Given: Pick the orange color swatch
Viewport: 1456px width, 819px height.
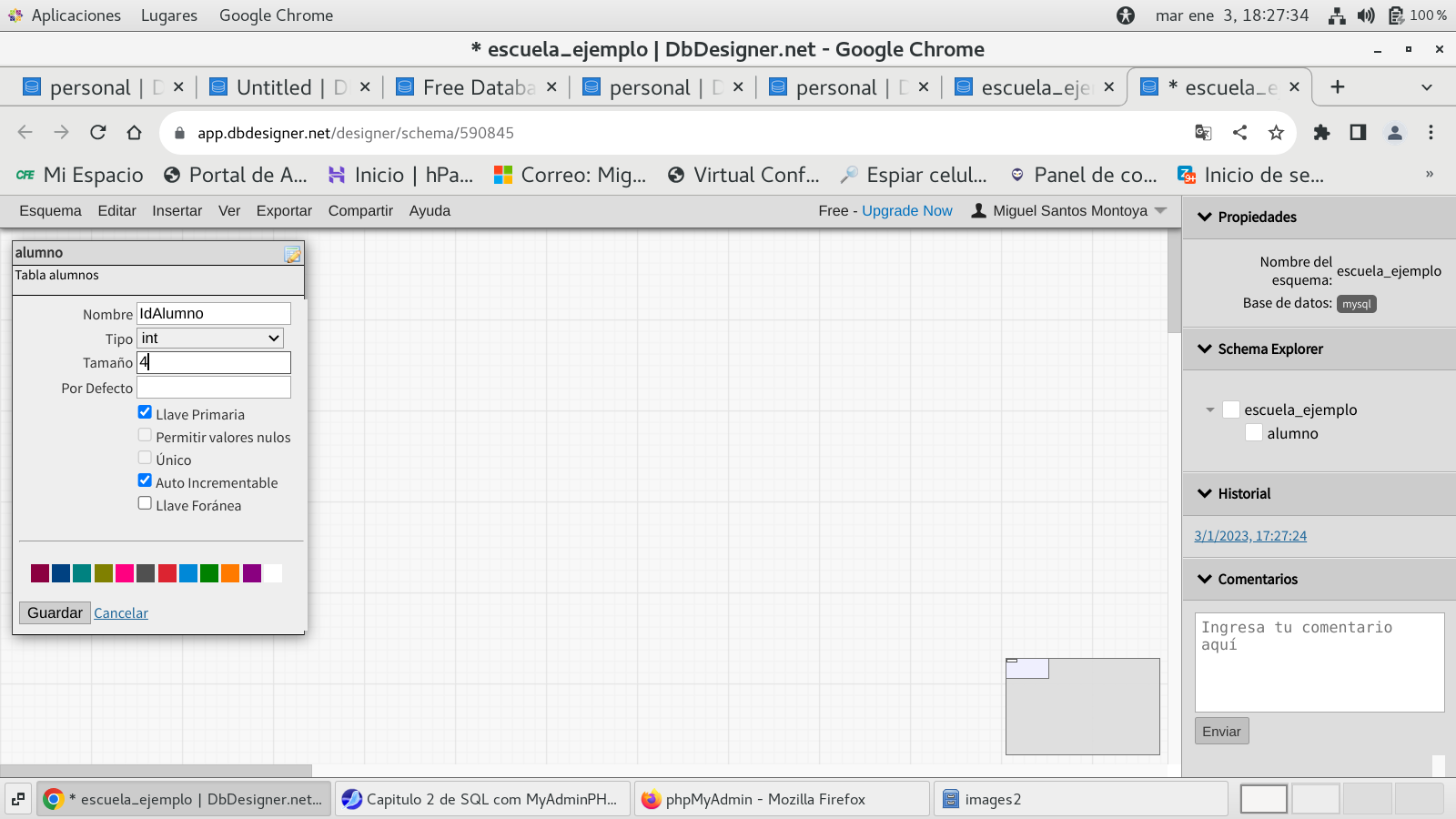Looking at the screenshot, I should point(230,573).
